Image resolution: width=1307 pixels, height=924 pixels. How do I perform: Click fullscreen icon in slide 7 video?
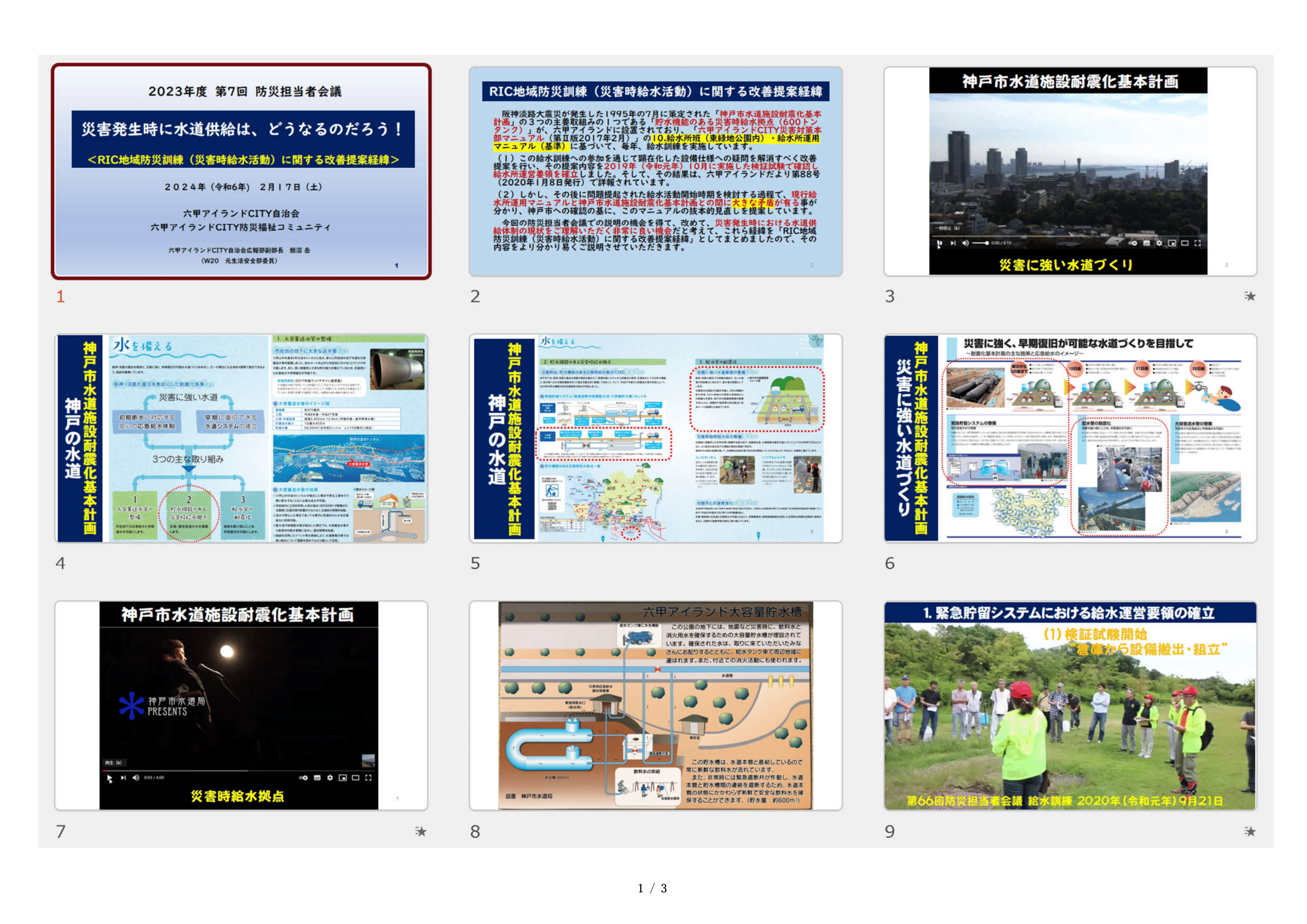pos(368,778)
